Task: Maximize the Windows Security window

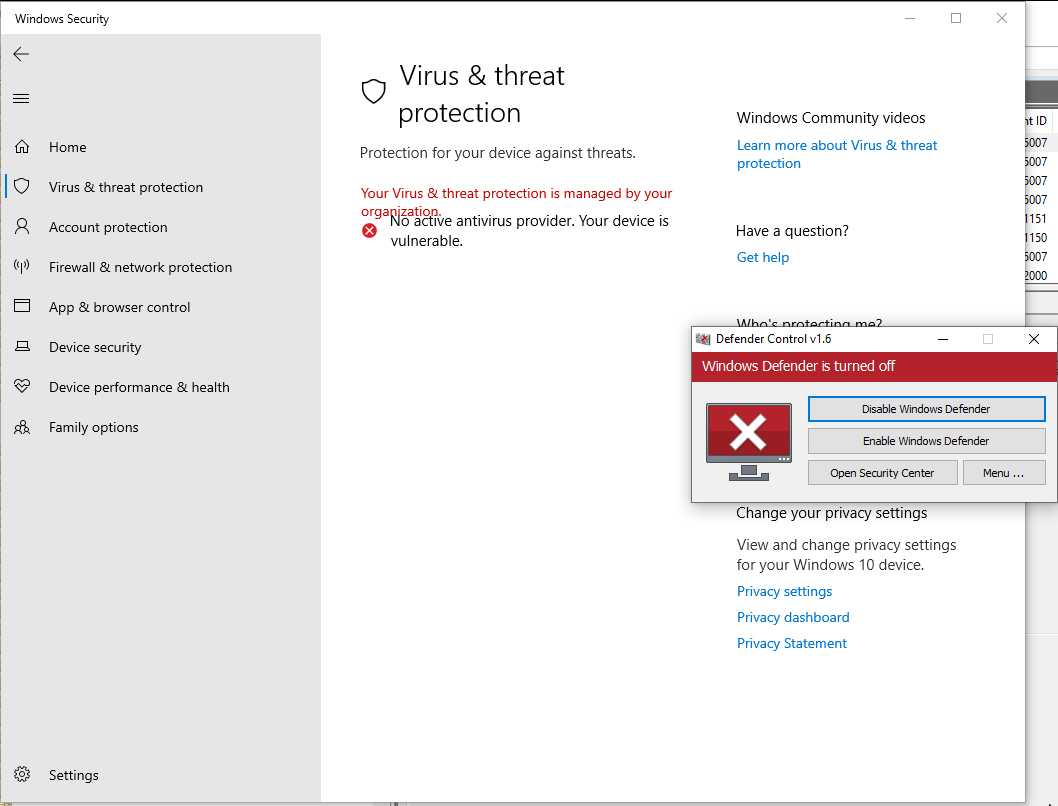Action: pos(955,18)
